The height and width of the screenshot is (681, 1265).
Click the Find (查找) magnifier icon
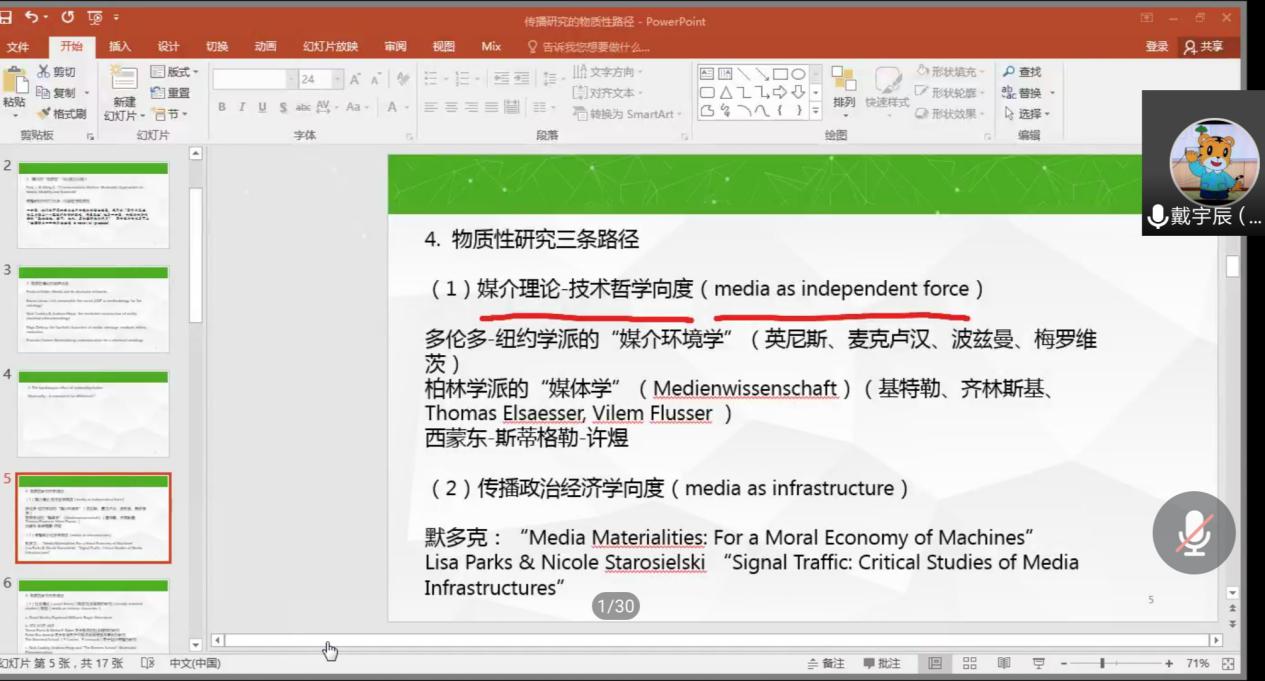pyautogui.click(x=1009, y=72)
